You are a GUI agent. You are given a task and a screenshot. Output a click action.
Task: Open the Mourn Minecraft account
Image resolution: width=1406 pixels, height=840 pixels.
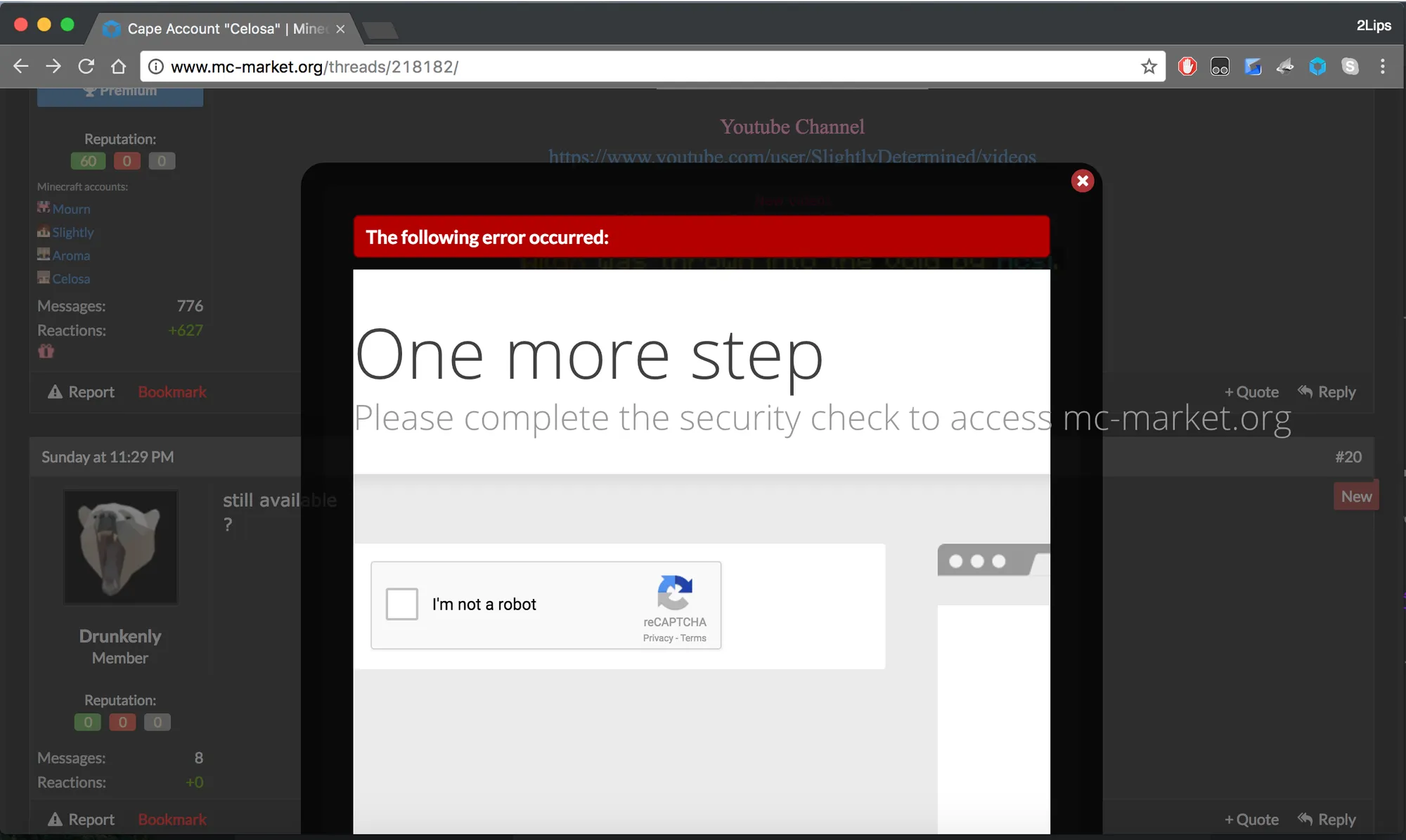tap(71, 209)
